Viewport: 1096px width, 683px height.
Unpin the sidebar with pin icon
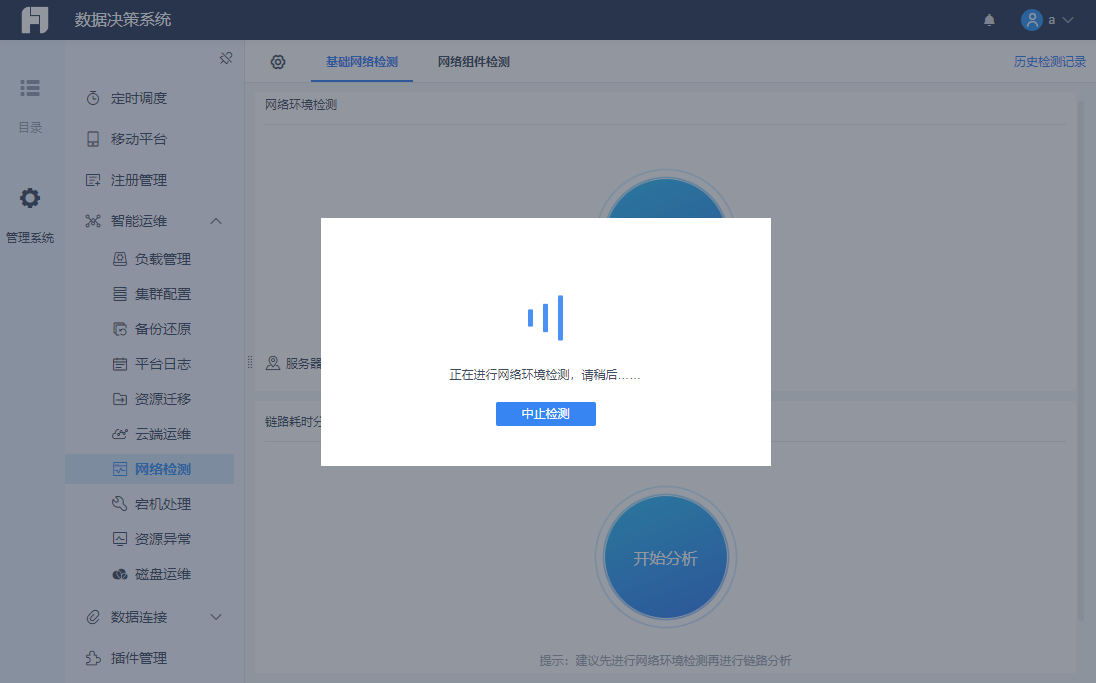point(226,58)
